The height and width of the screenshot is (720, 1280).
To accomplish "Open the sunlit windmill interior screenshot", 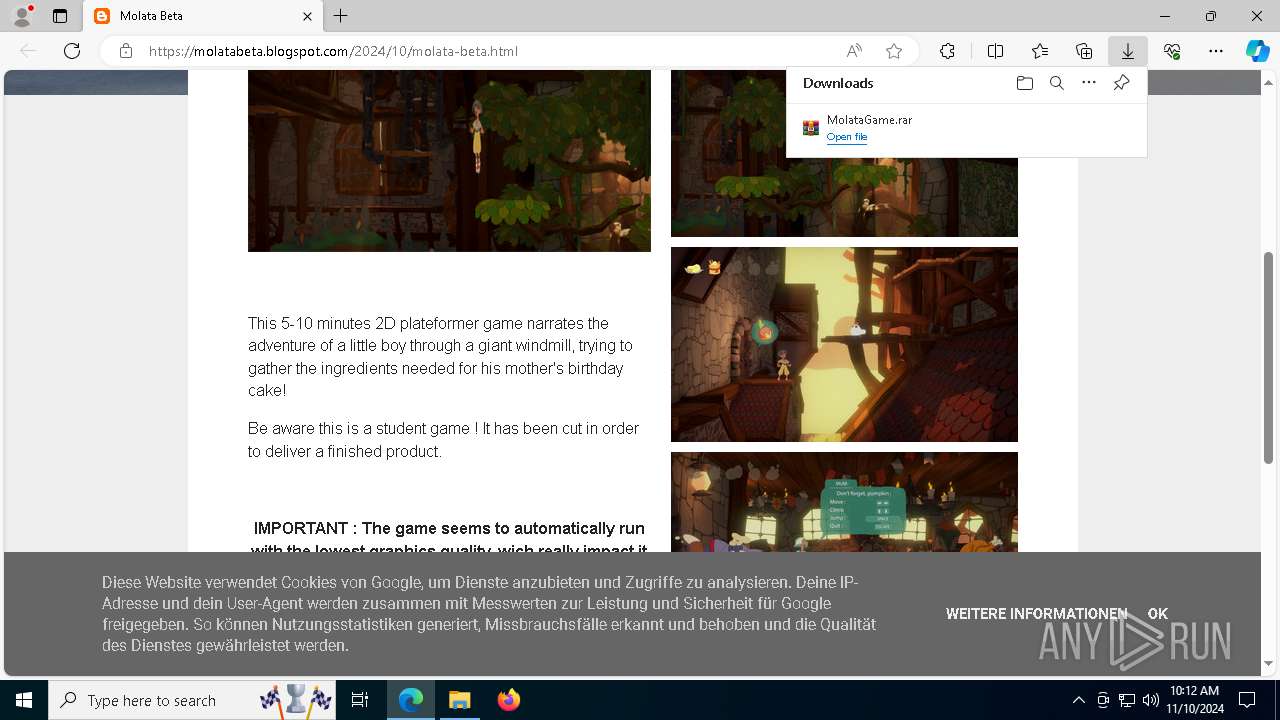I will (x=844, y=345).
